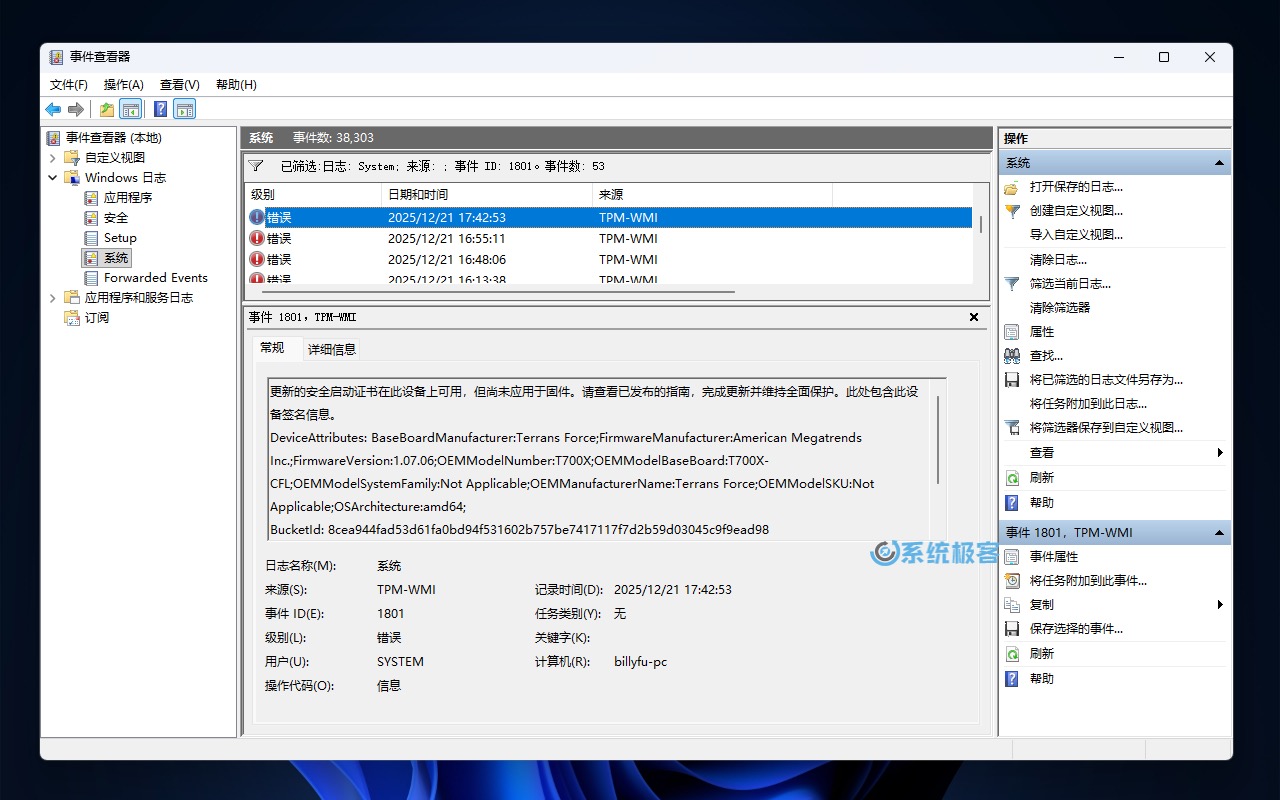Click the binoculars 查找 icon

tap(1012, 356)
